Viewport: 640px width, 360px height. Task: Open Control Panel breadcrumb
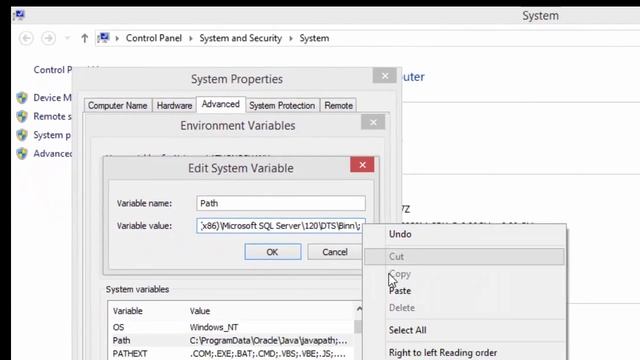(x=153, y=38)
